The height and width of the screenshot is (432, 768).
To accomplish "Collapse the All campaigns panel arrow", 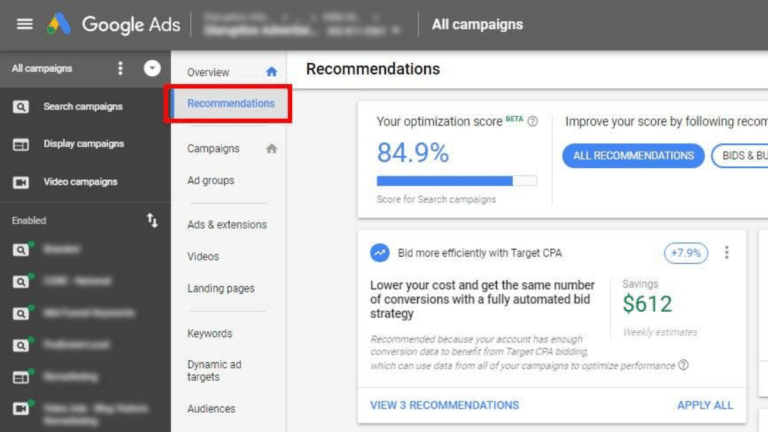I will click(x=152, y=69).
